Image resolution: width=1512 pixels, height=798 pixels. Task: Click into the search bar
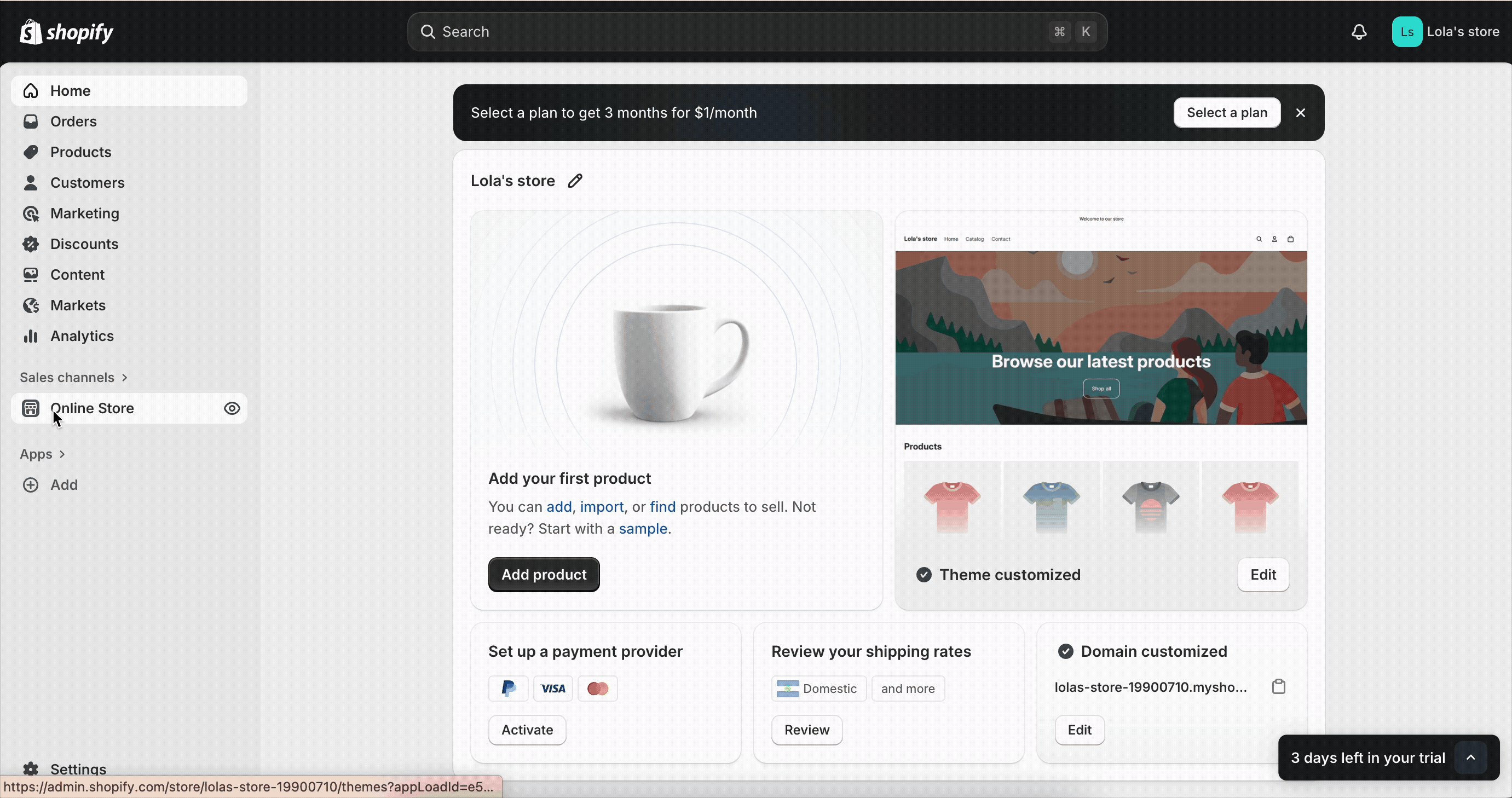[756, 32]
